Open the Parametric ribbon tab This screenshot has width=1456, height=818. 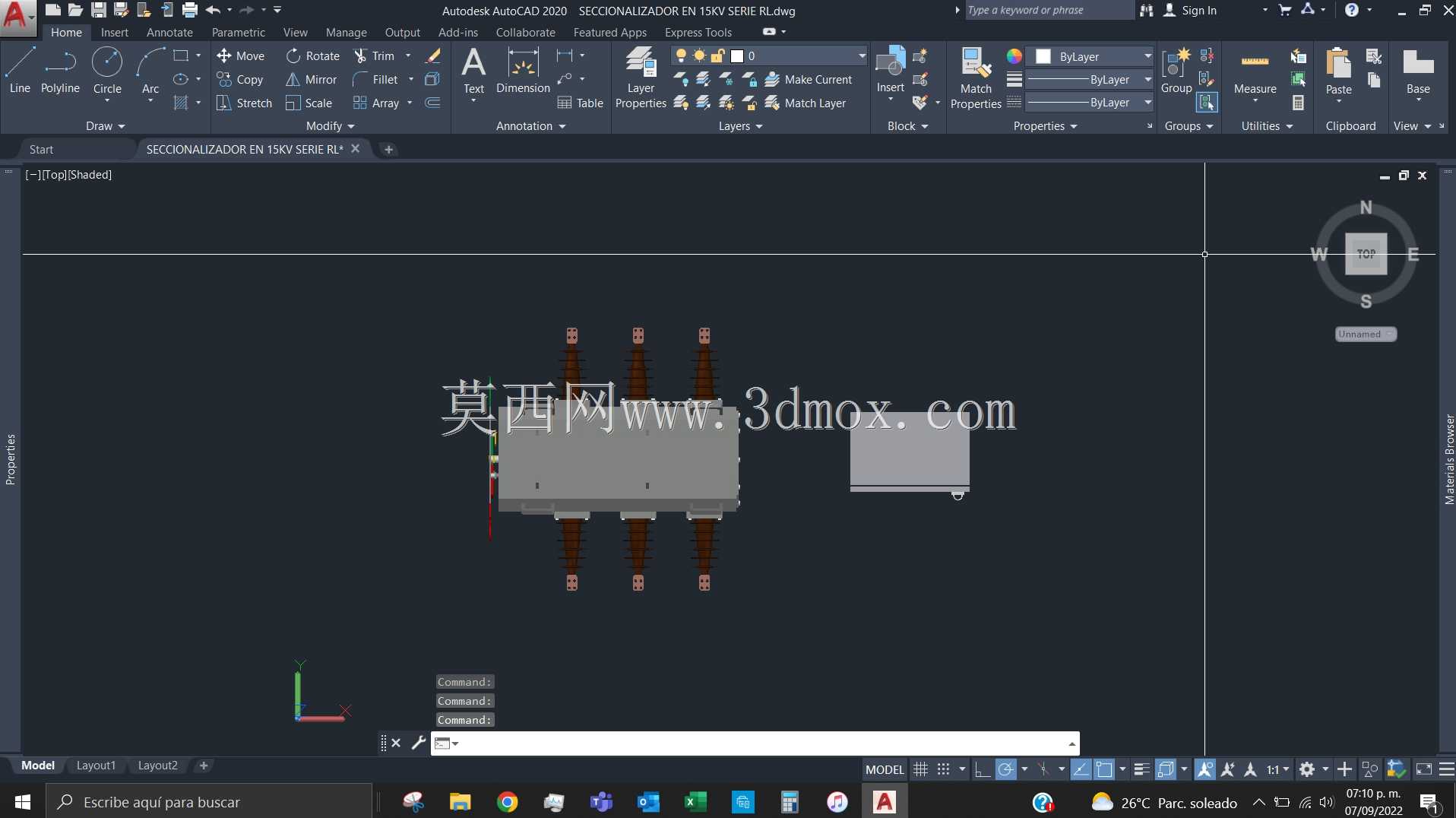click(239, 32)
